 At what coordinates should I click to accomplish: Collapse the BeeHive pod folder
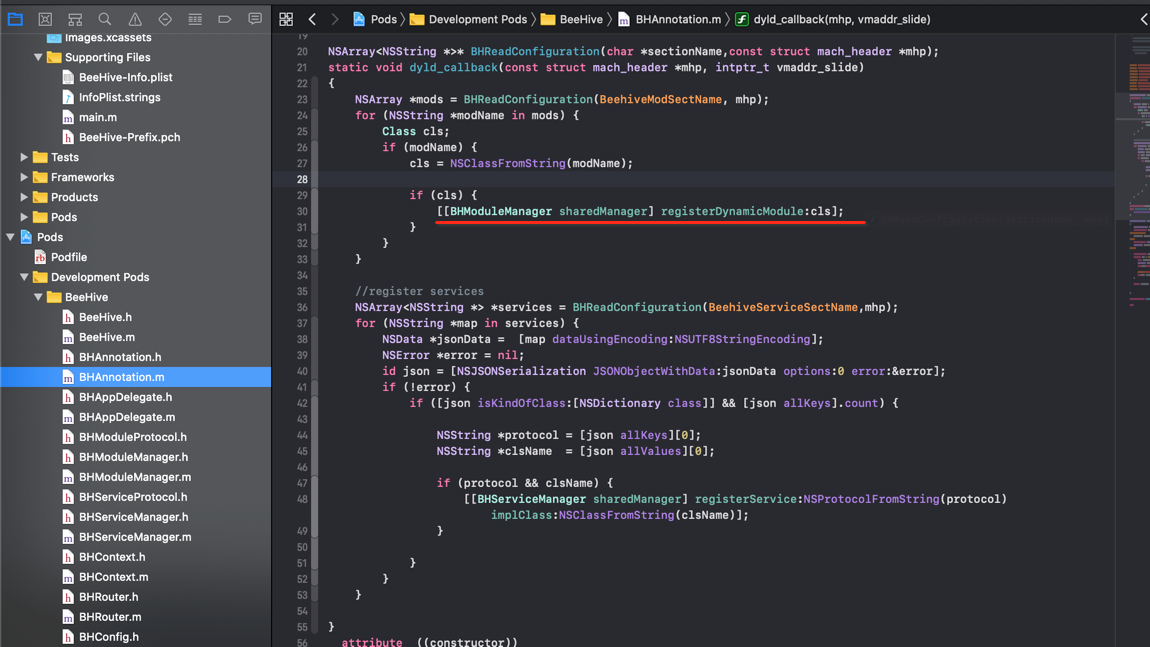point(38,297)
